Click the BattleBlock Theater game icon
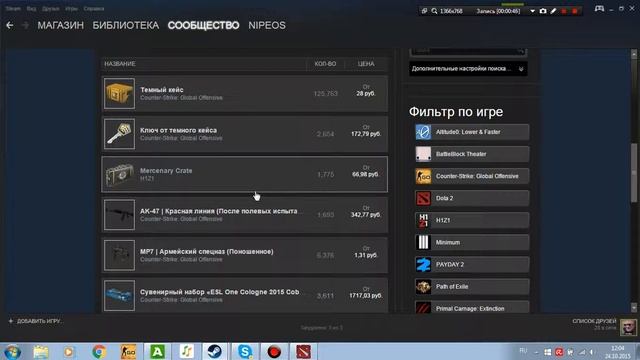This screenshot has height=360, width=640. (x=423, y=154)
